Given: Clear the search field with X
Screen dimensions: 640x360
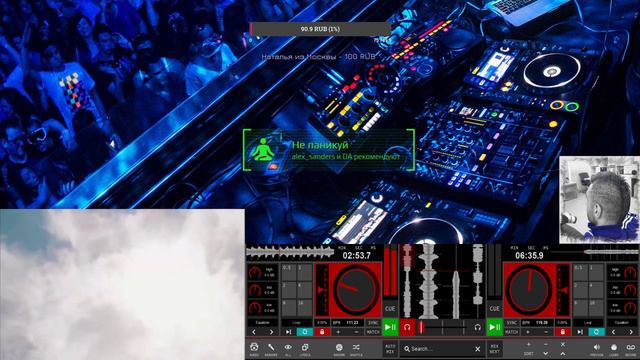Looking at the screenshot, I should [478, 349].
